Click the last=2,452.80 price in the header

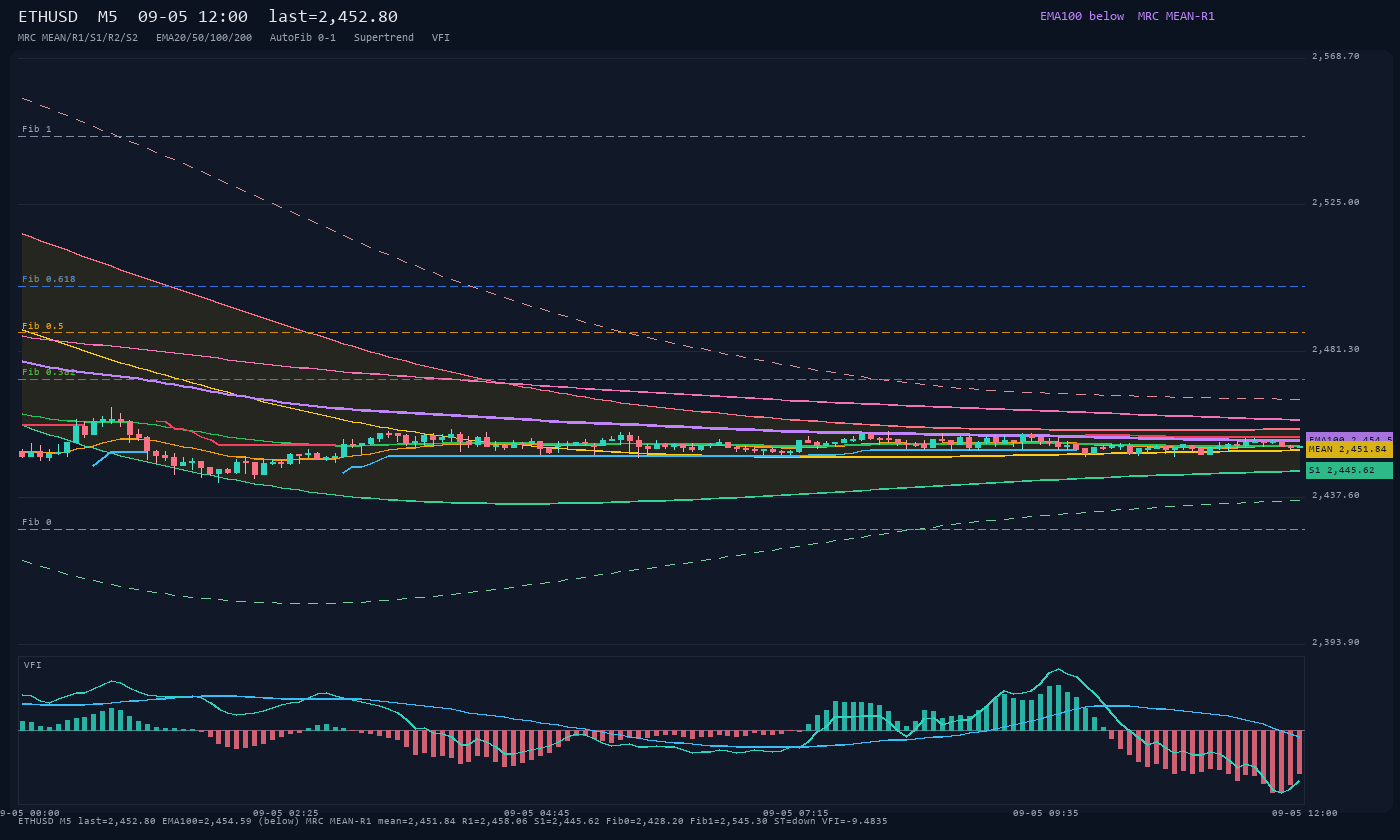333,17
